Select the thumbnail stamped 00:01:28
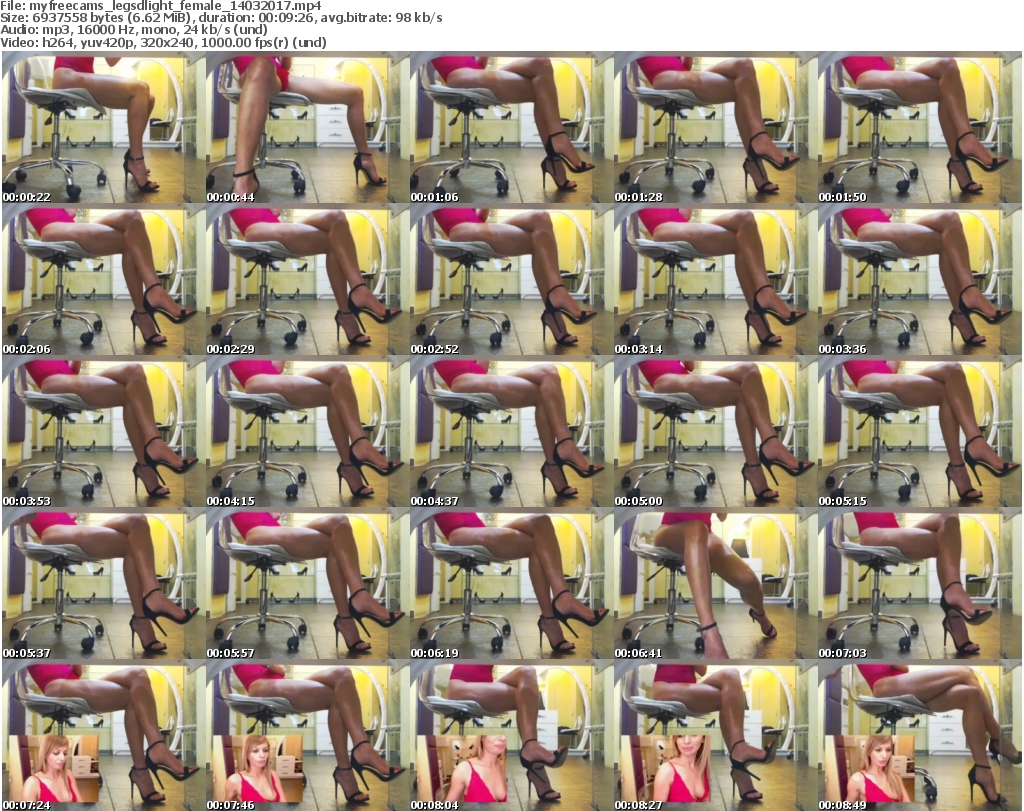Image resolution: width=1024 pixels, height=811 pixels. (x=715, y=129)
